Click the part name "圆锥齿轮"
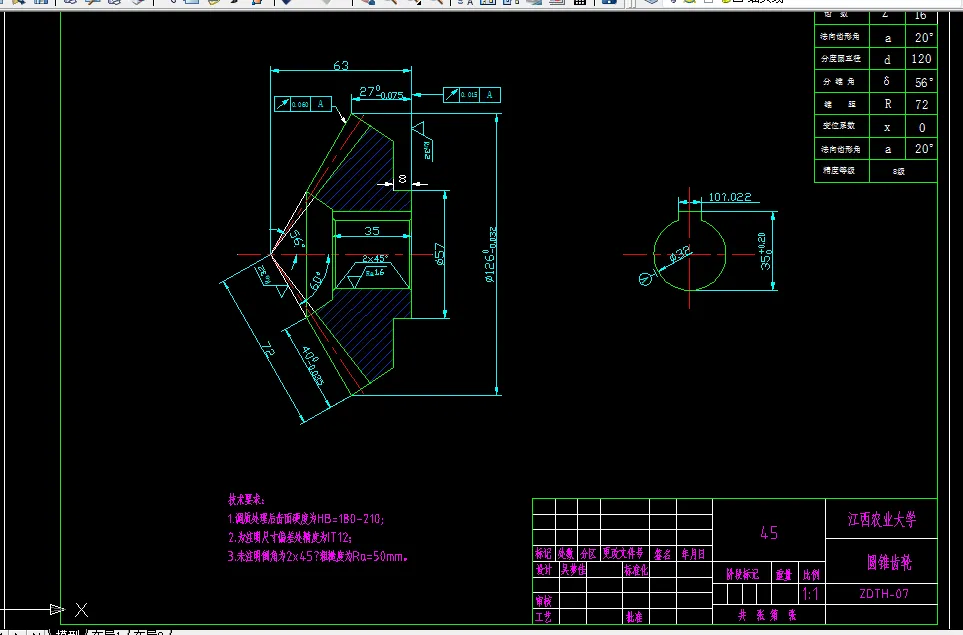The image size is (963, 635). [x=889, y=562]
